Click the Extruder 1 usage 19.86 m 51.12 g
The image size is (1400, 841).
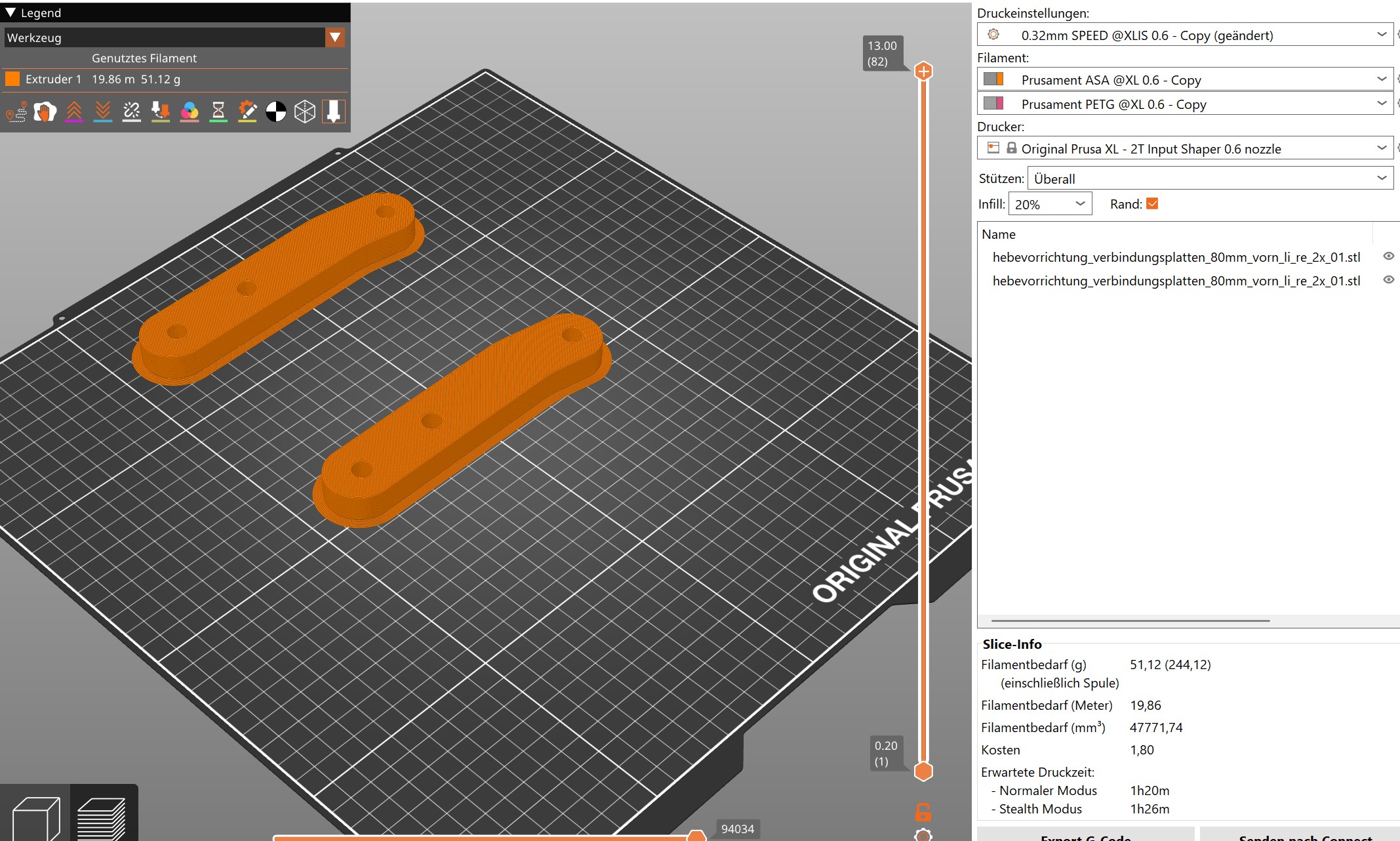(x=136, y=79)
